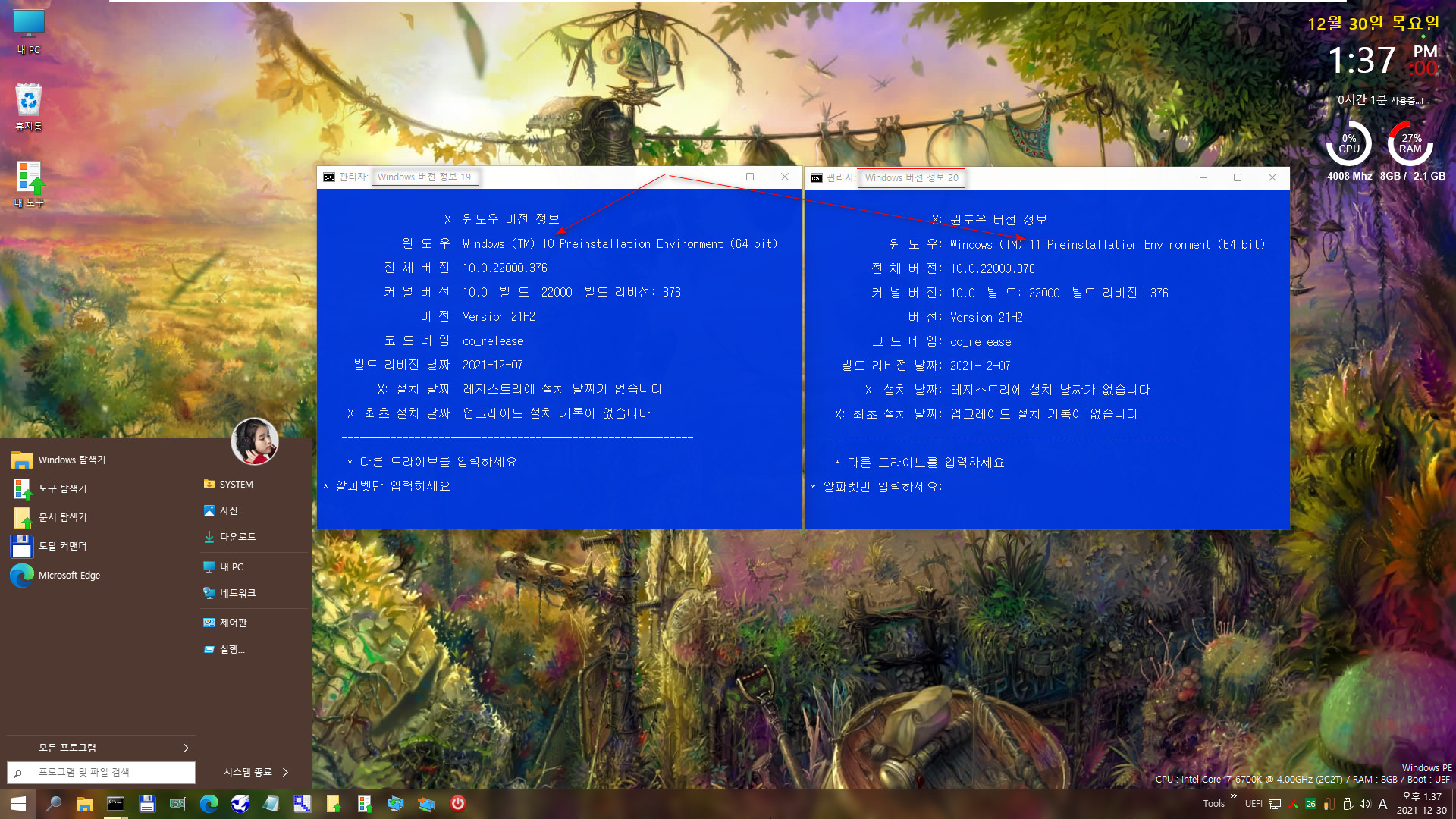Expand the Tools toolbar chevron
This screenshot has height=819, width=1456.
coord(1234,796)
